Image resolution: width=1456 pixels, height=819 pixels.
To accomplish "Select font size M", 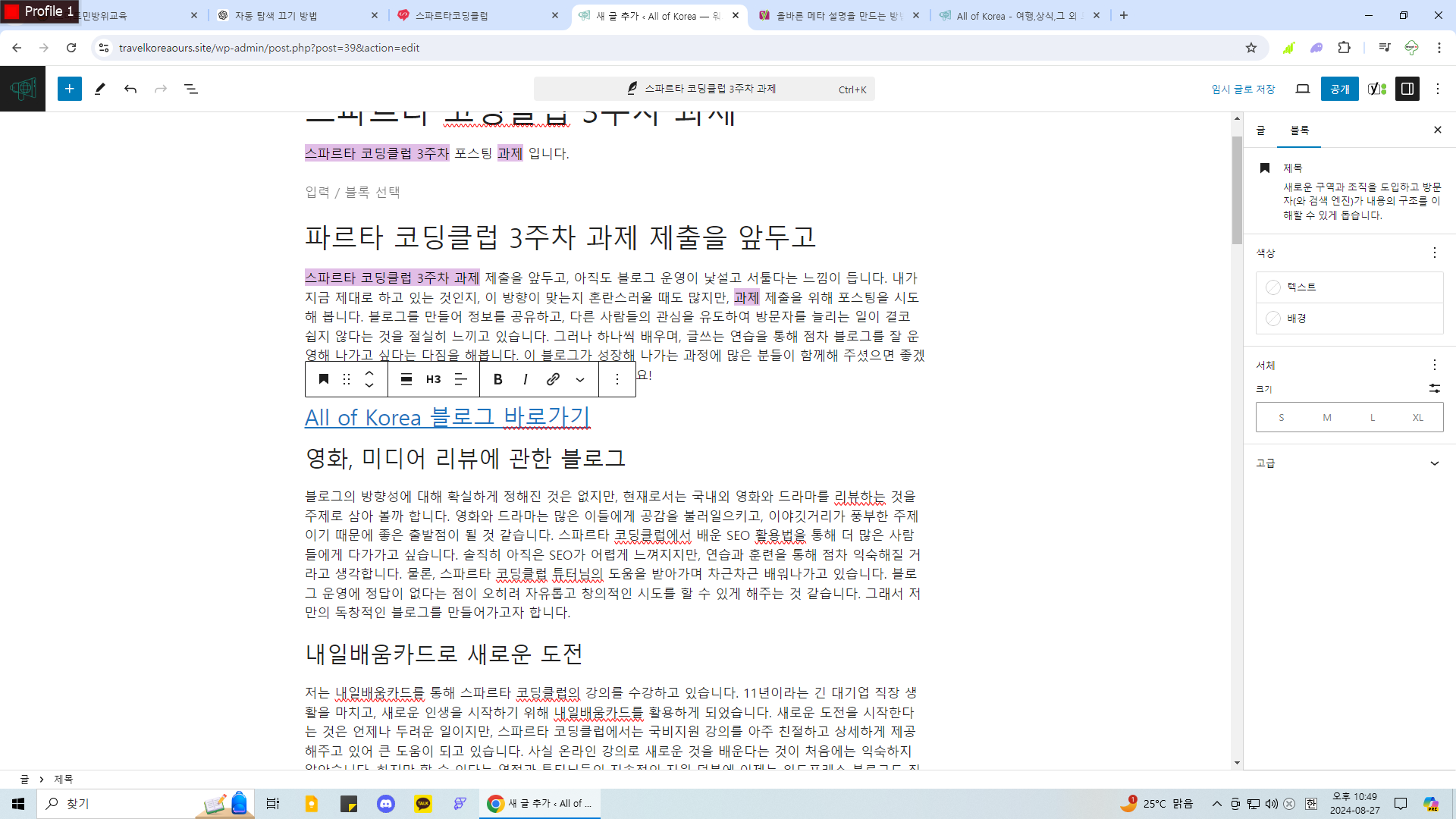I will 1327,417.
